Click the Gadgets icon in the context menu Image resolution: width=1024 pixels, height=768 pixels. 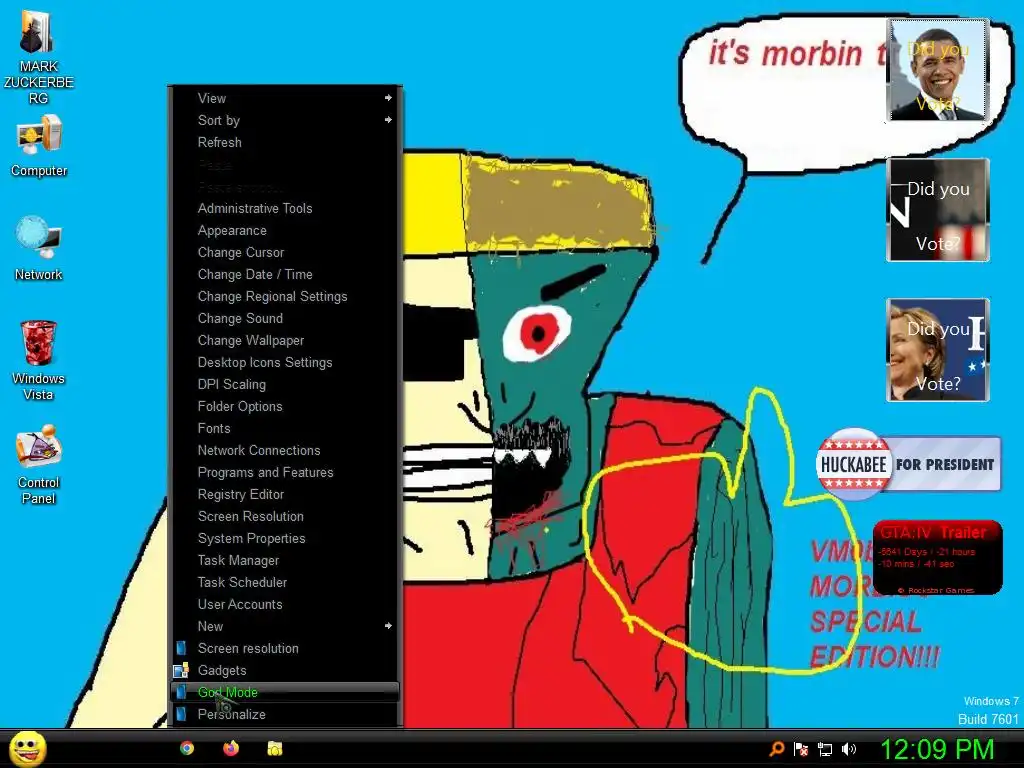pos(181,670)
